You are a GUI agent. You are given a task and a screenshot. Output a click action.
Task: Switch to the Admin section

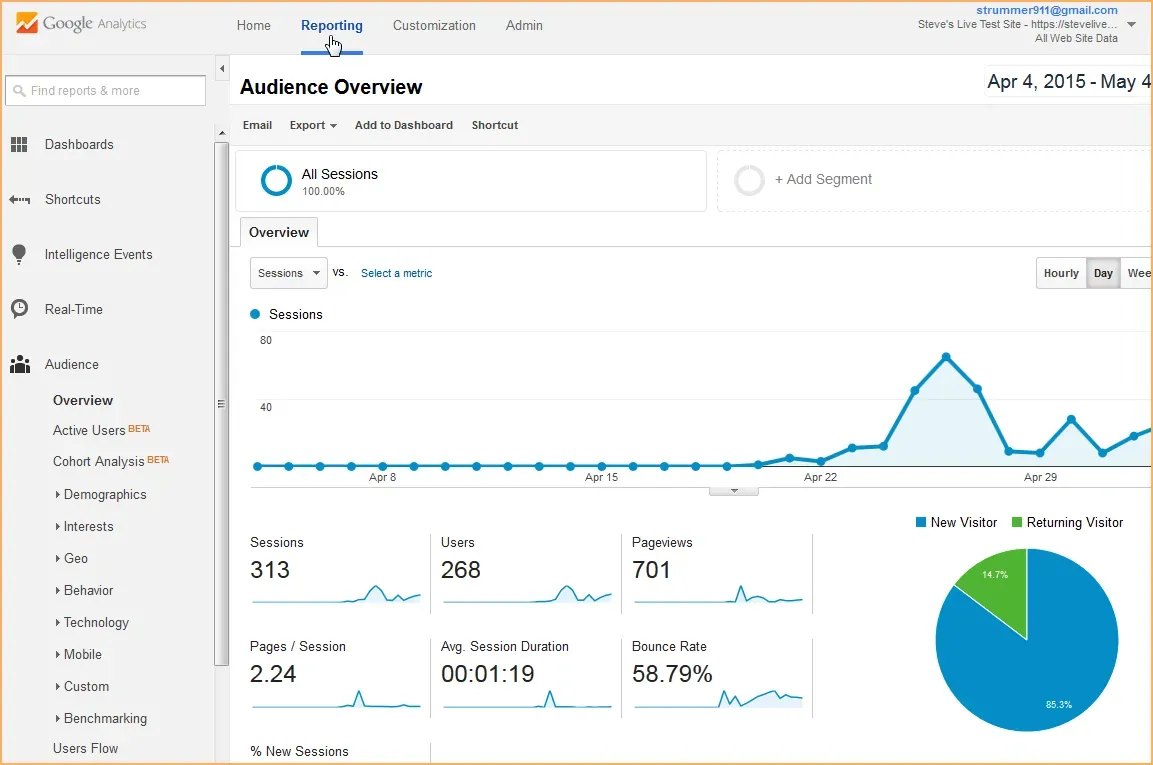click(x=524, y=26)
